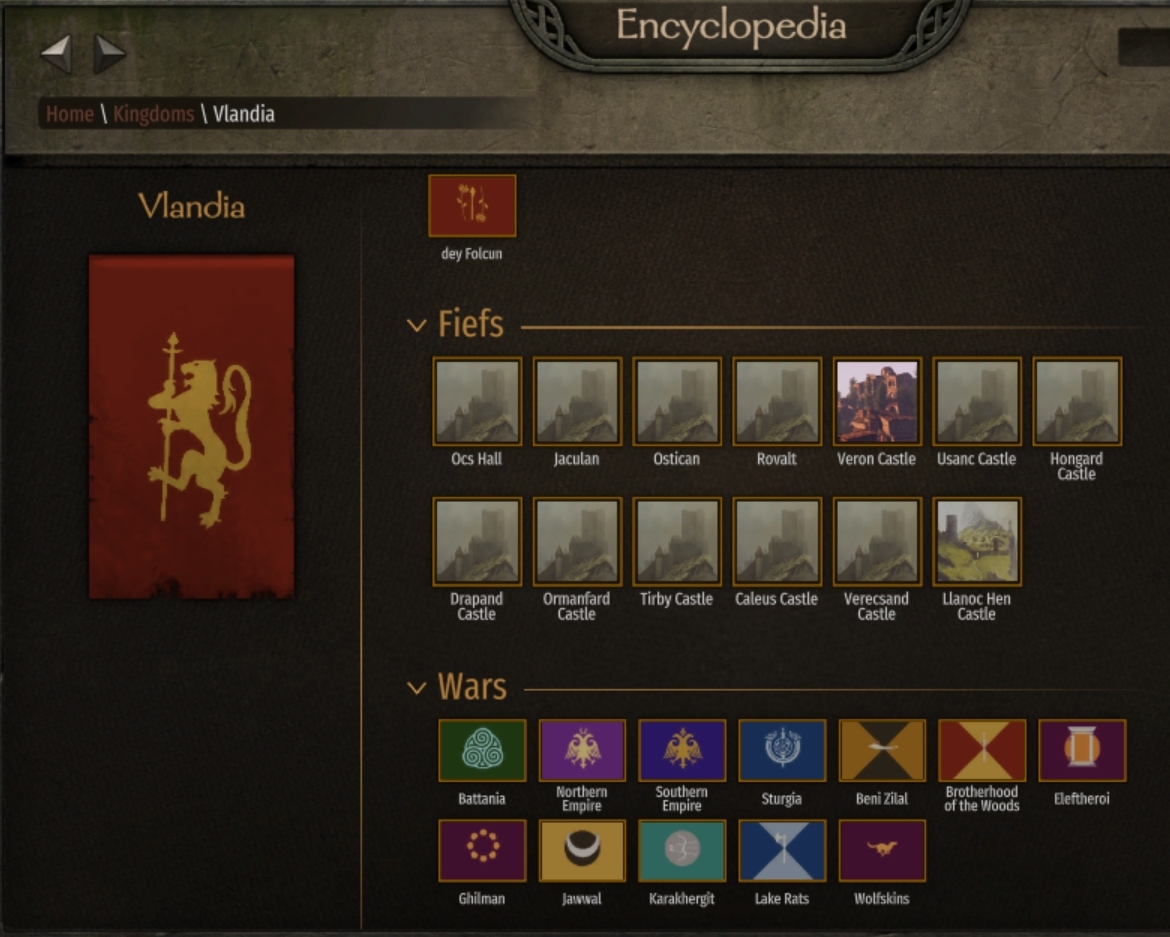This screenshot has height=937, width=1170.
Task: Open the Sturgia banner icon
Action: coord(782,750)
